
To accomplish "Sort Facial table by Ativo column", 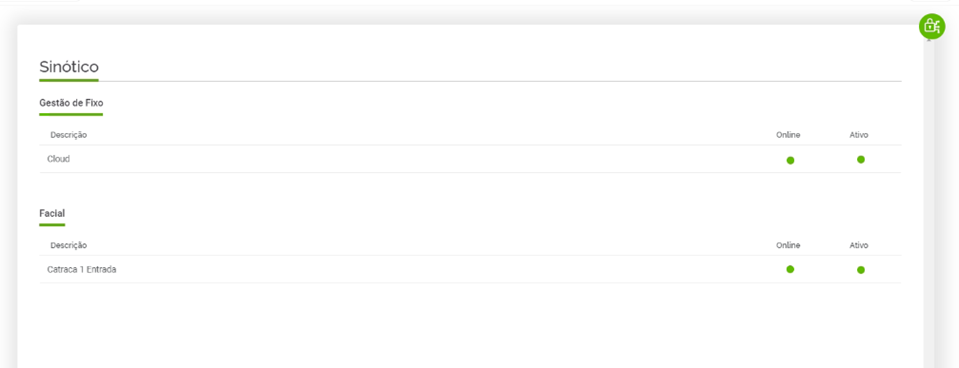I will pos(859,245).
